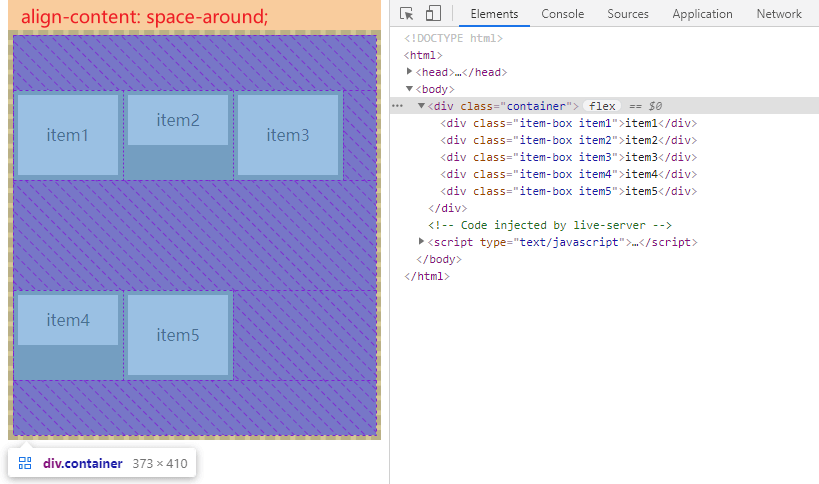Image resolution: width=819 pixels, height=484 pixels.
Task: Click the grid icon in div.container tooltip
Action: (x=25, y=463)
